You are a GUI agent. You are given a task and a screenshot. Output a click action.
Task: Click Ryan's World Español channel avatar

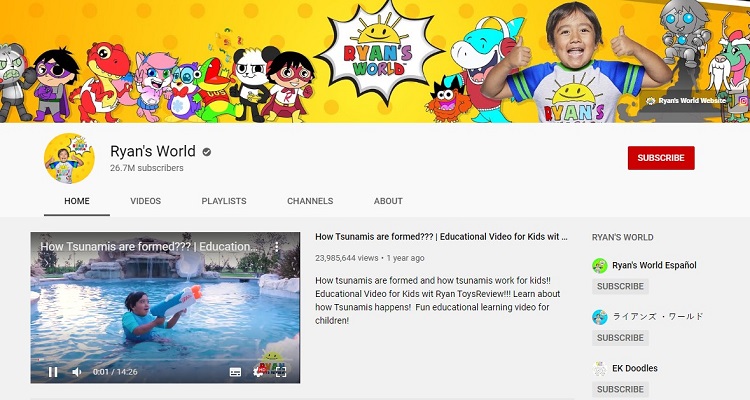(600, 266)
